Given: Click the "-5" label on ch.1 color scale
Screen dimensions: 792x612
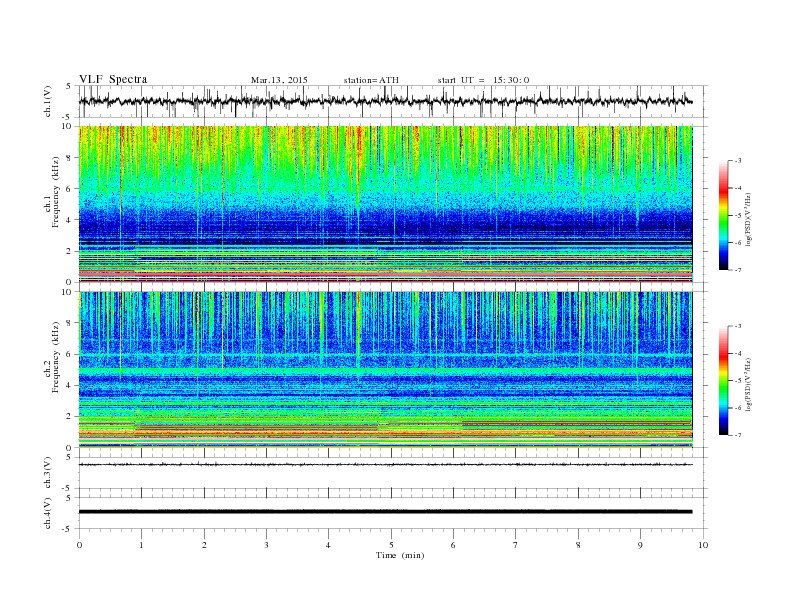Looking at the screenshot, I should (x=737, y=216).
